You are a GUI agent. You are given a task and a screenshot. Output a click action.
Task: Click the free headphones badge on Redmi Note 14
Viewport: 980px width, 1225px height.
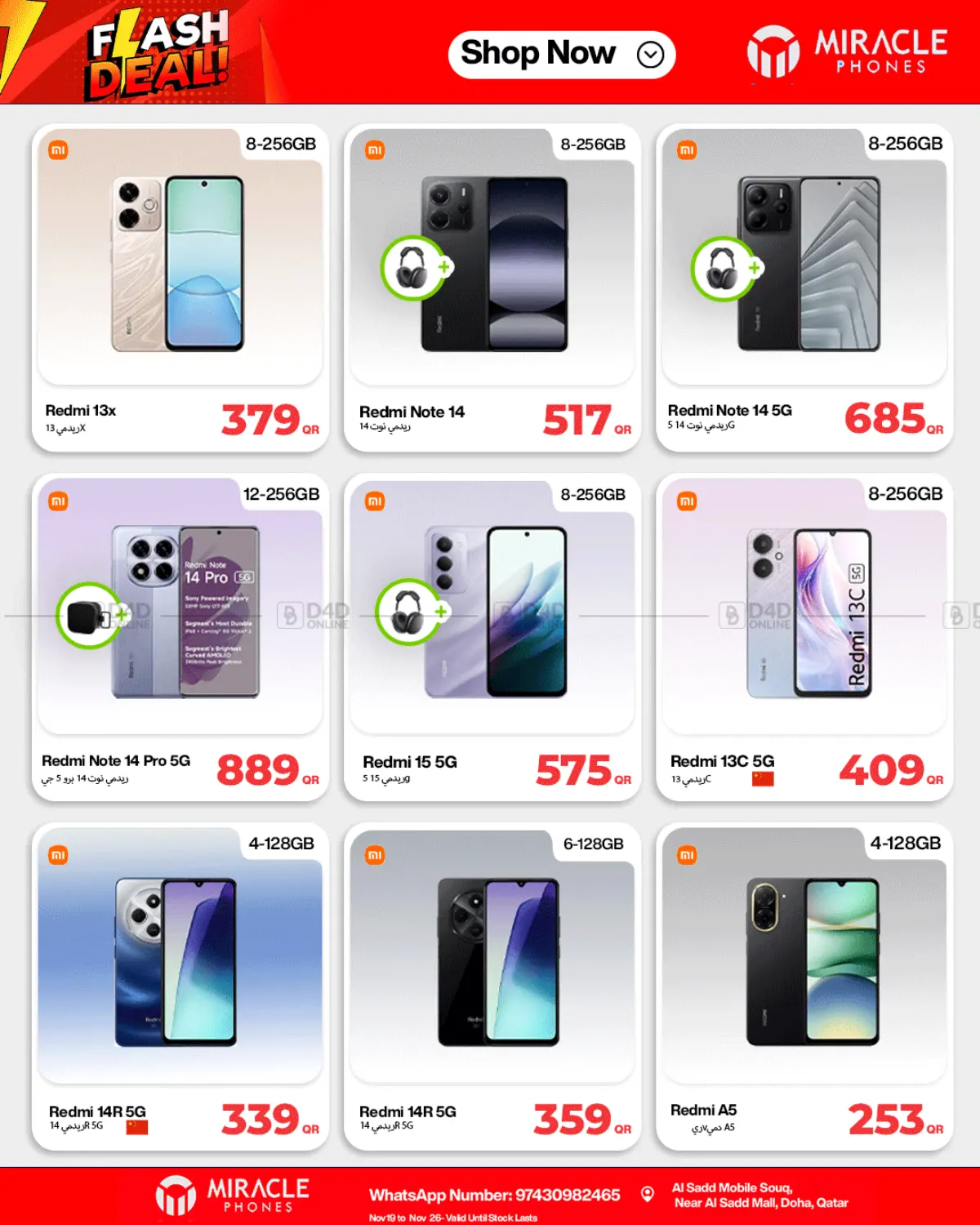click(415, 268)
